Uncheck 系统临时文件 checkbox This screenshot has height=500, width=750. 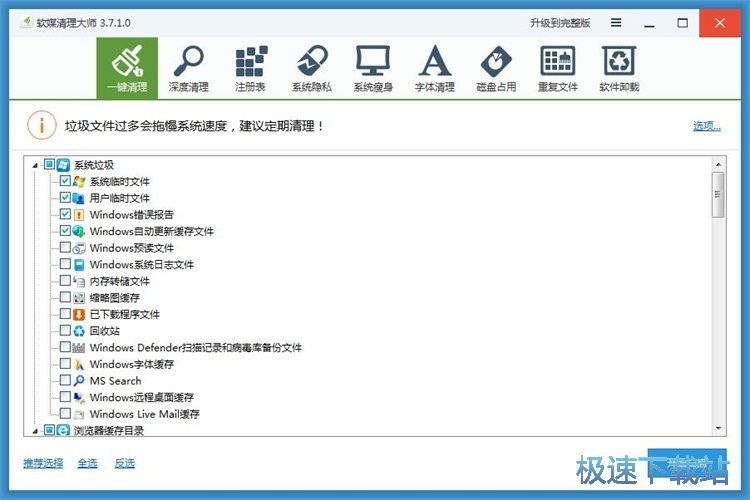[65, 181]
